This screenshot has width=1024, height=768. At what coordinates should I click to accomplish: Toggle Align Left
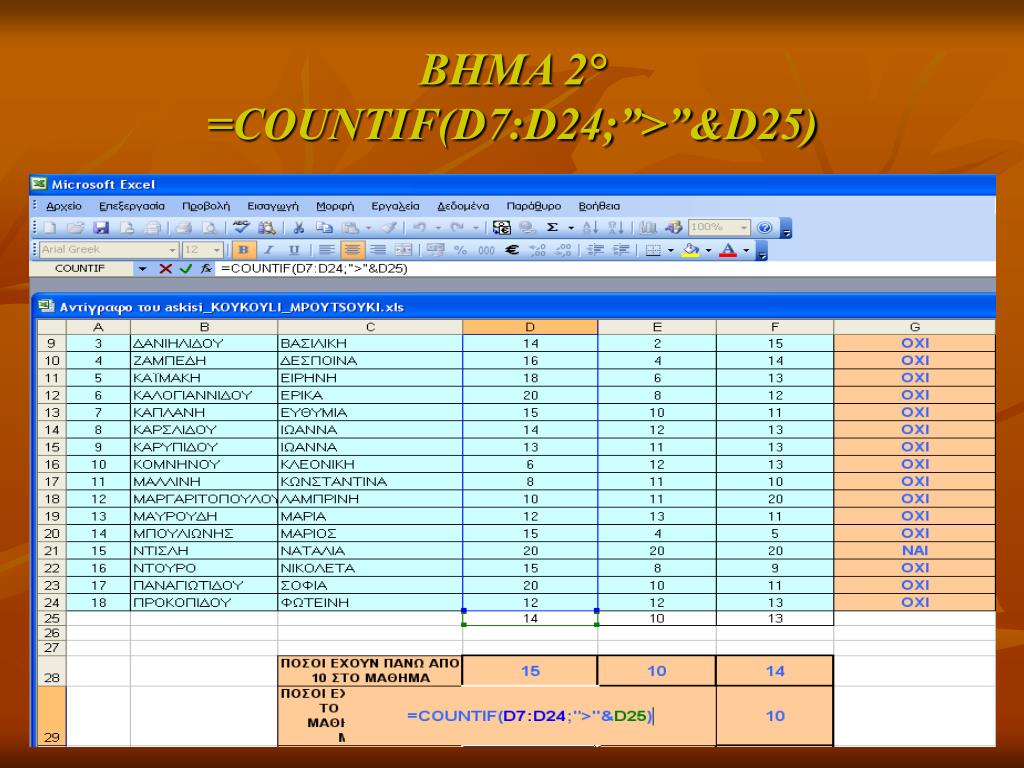(x=327, y=250)
